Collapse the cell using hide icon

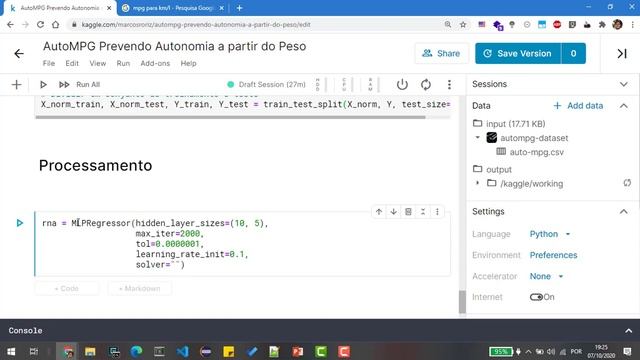[423, 211]
